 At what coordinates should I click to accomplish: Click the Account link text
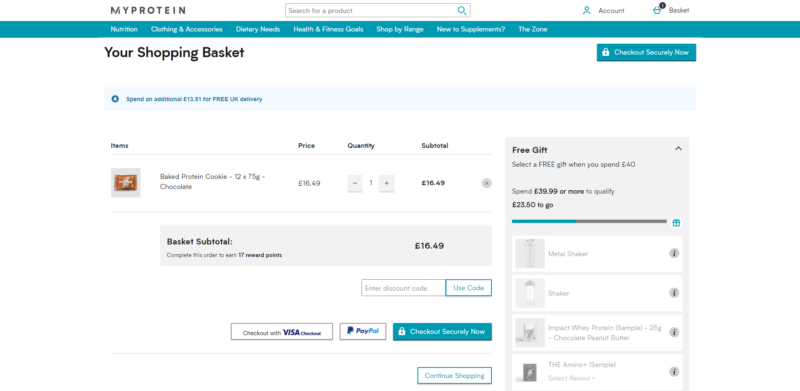[x=611, y=10]
